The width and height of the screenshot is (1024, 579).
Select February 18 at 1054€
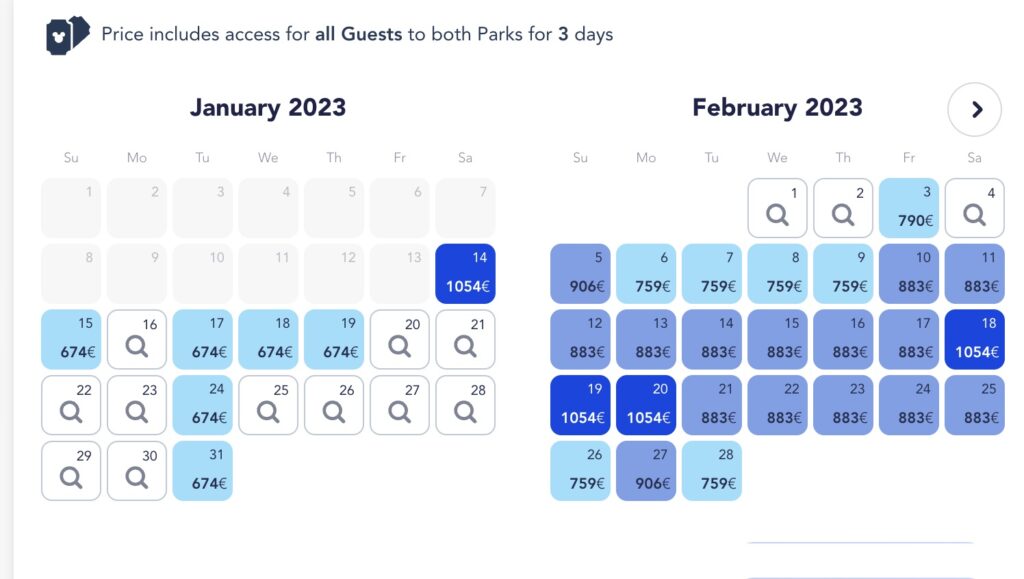(x=974, y=340)
